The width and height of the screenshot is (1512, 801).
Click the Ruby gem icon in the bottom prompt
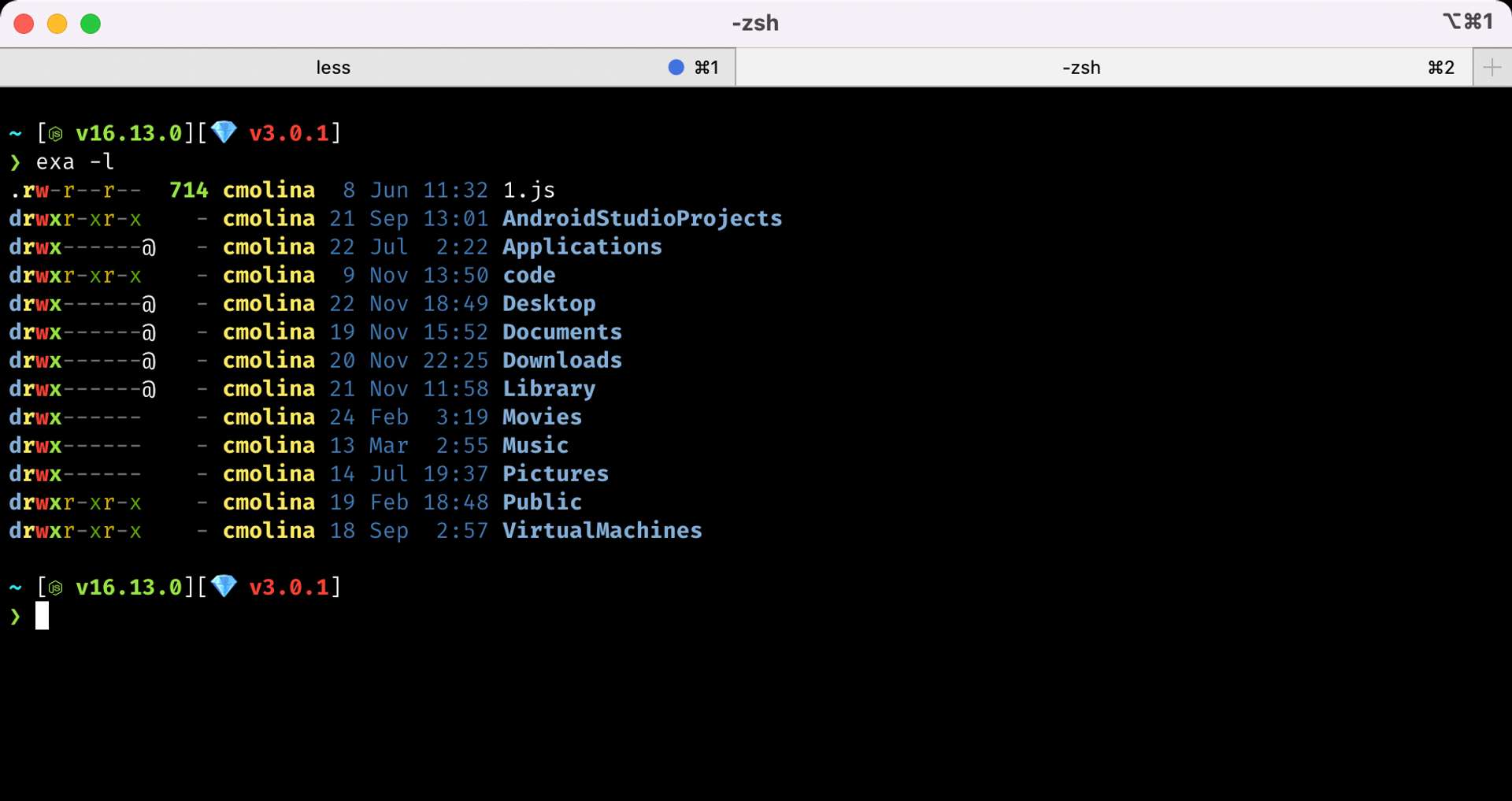point(224,586)
